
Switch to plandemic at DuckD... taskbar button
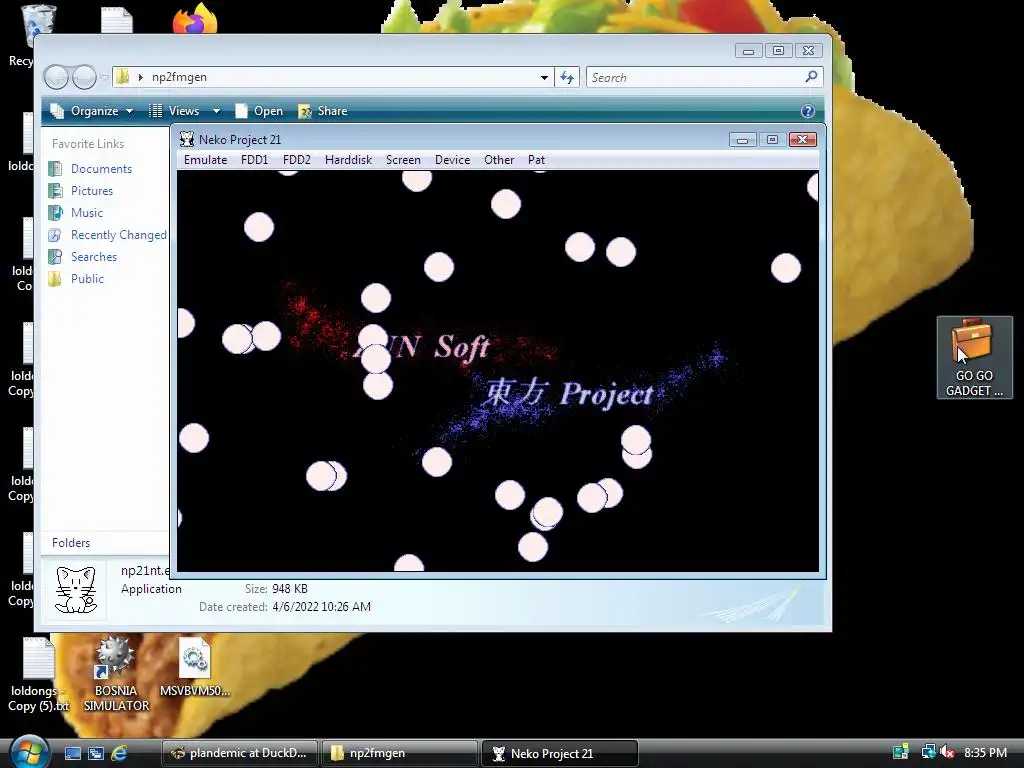click(240, 753)
